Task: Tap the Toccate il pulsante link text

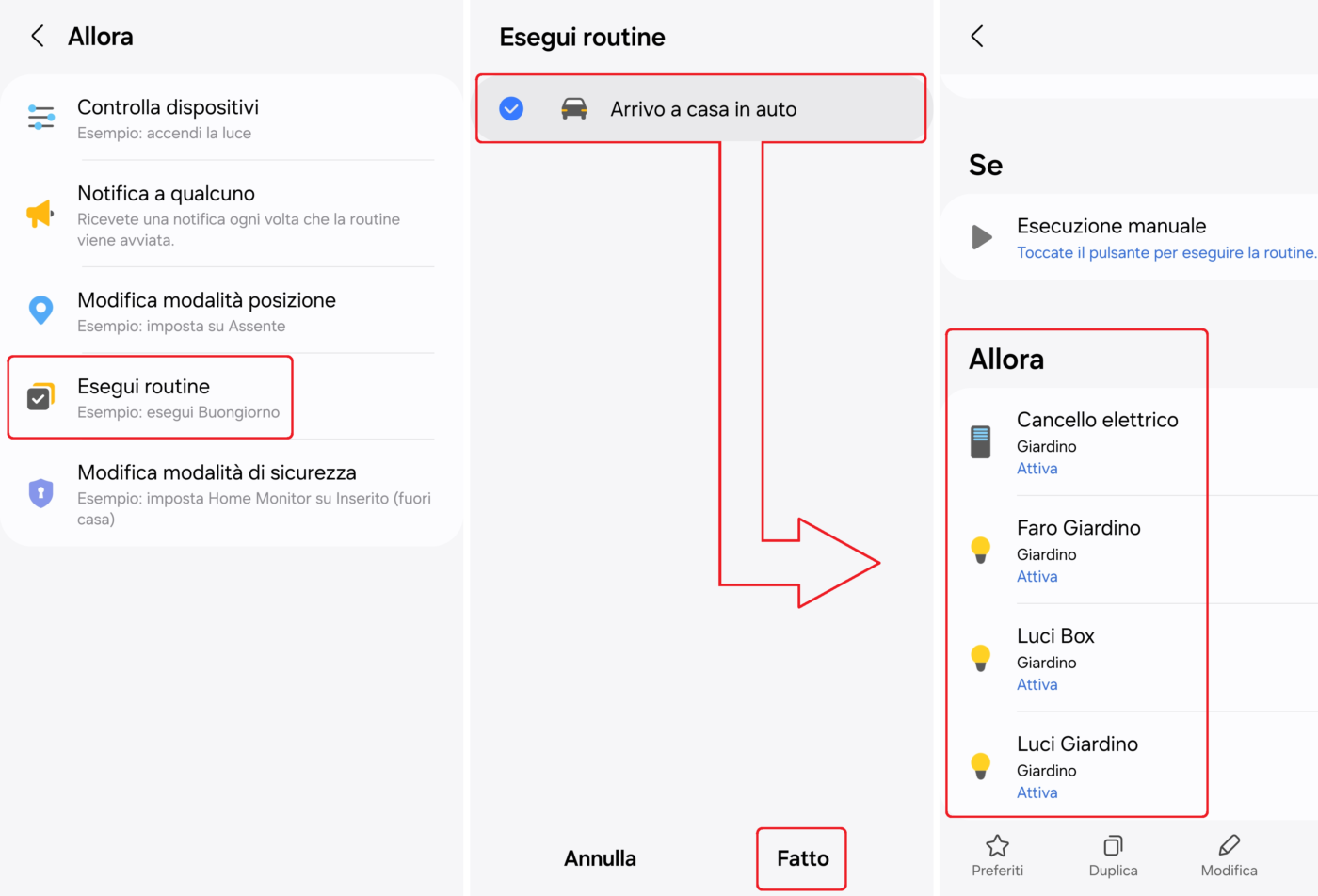Action: coord(1165,253)
